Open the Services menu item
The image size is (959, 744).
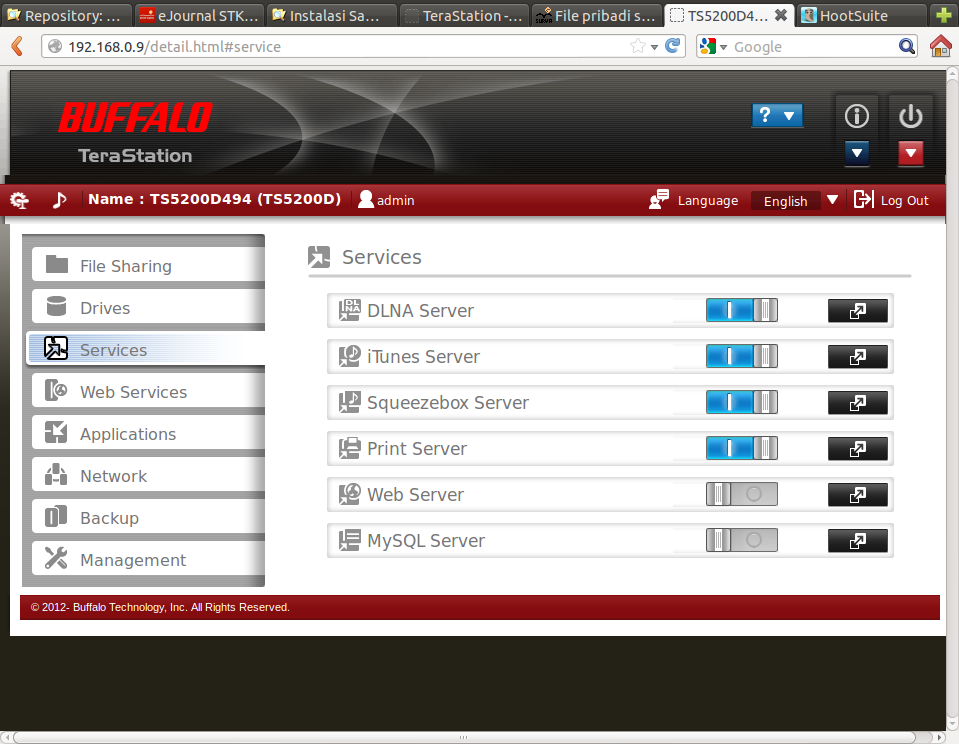[146, 349]
